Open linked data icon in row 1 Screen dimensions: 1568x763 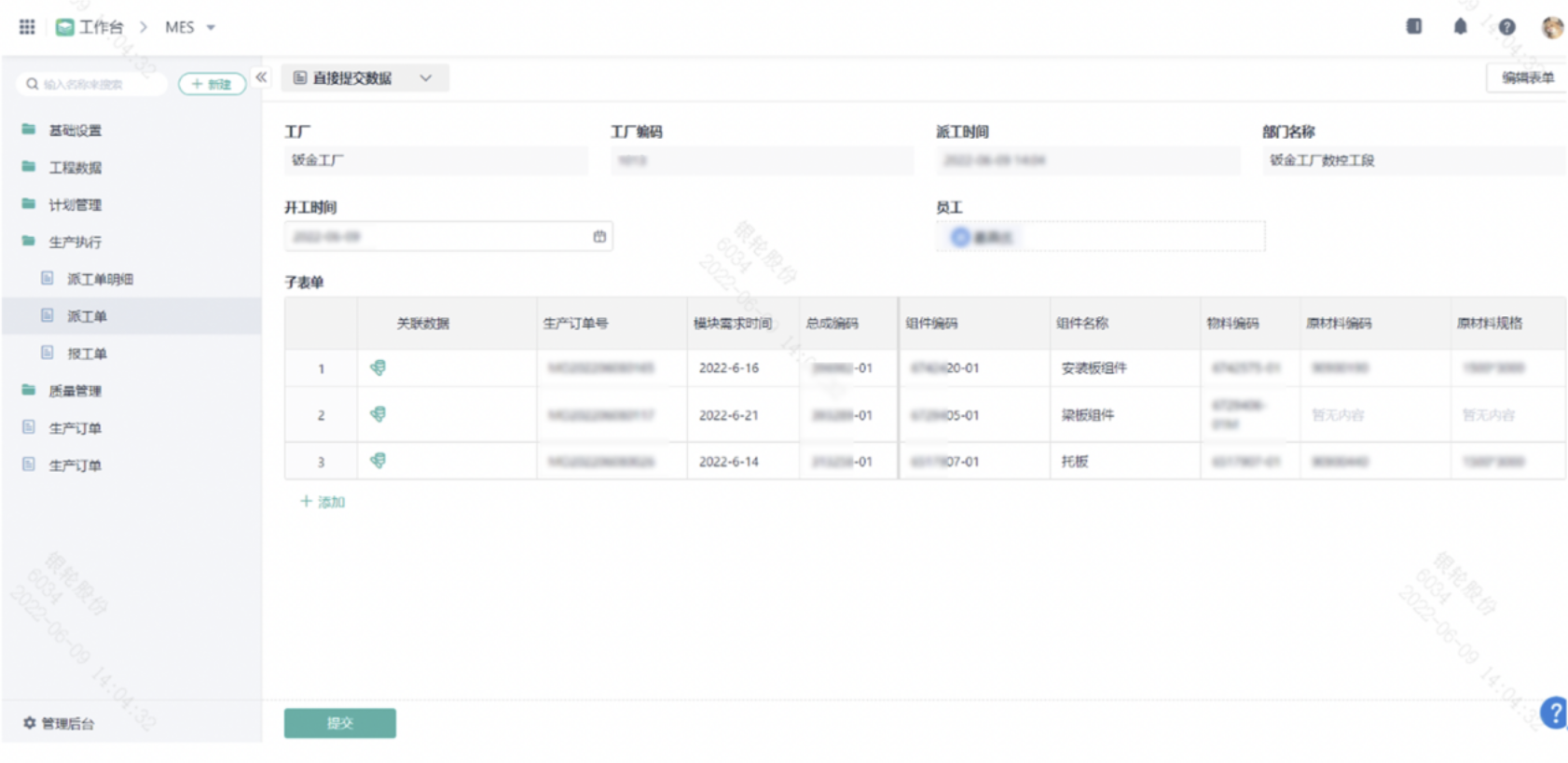tap(378, 368)
